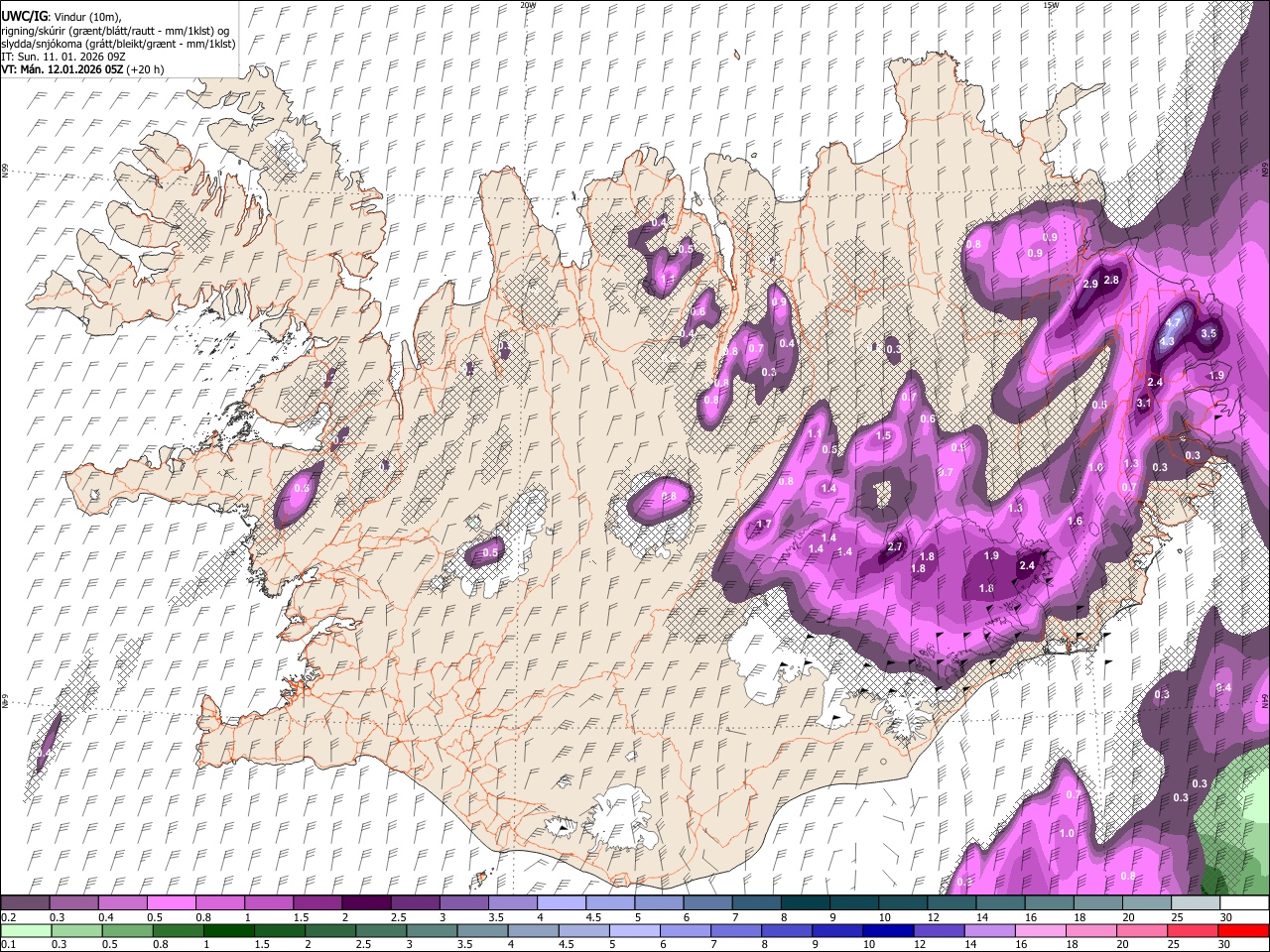Click the 1.1 precipitation value on the map
Image resolution: width=1270 pixels, height=952 pixels.
point(816,434)
